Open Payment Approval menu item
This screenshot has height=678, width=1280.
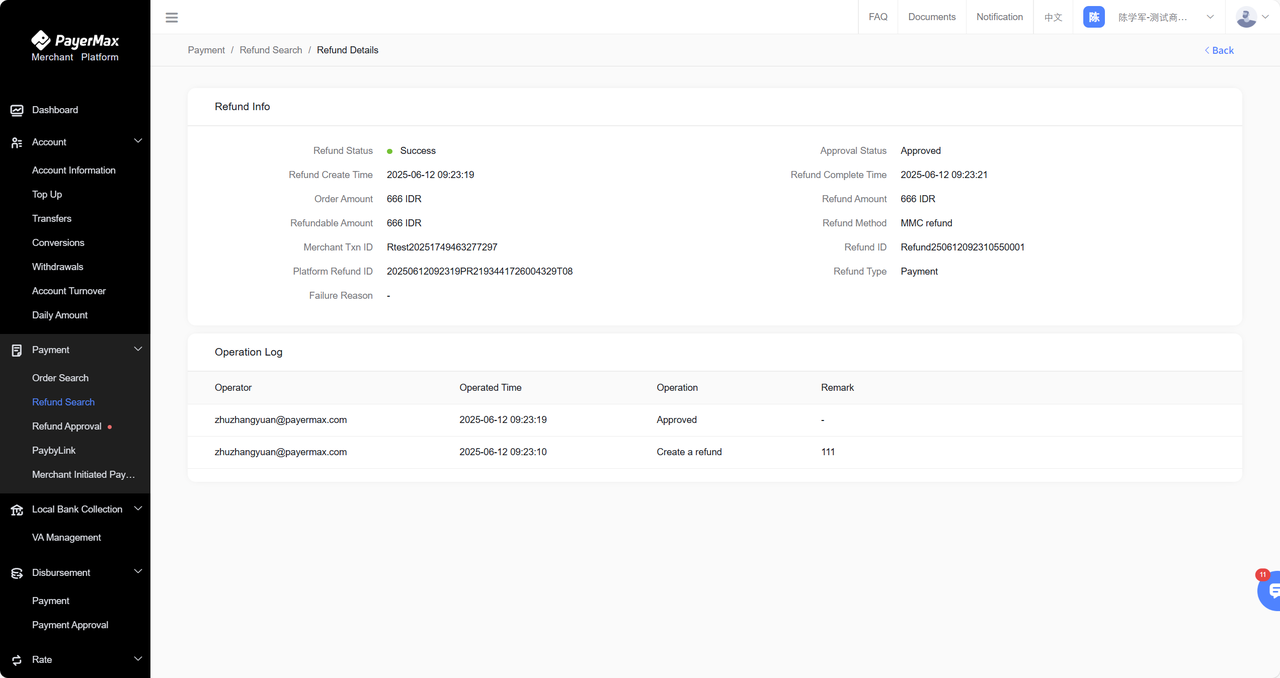coord(70,625)
